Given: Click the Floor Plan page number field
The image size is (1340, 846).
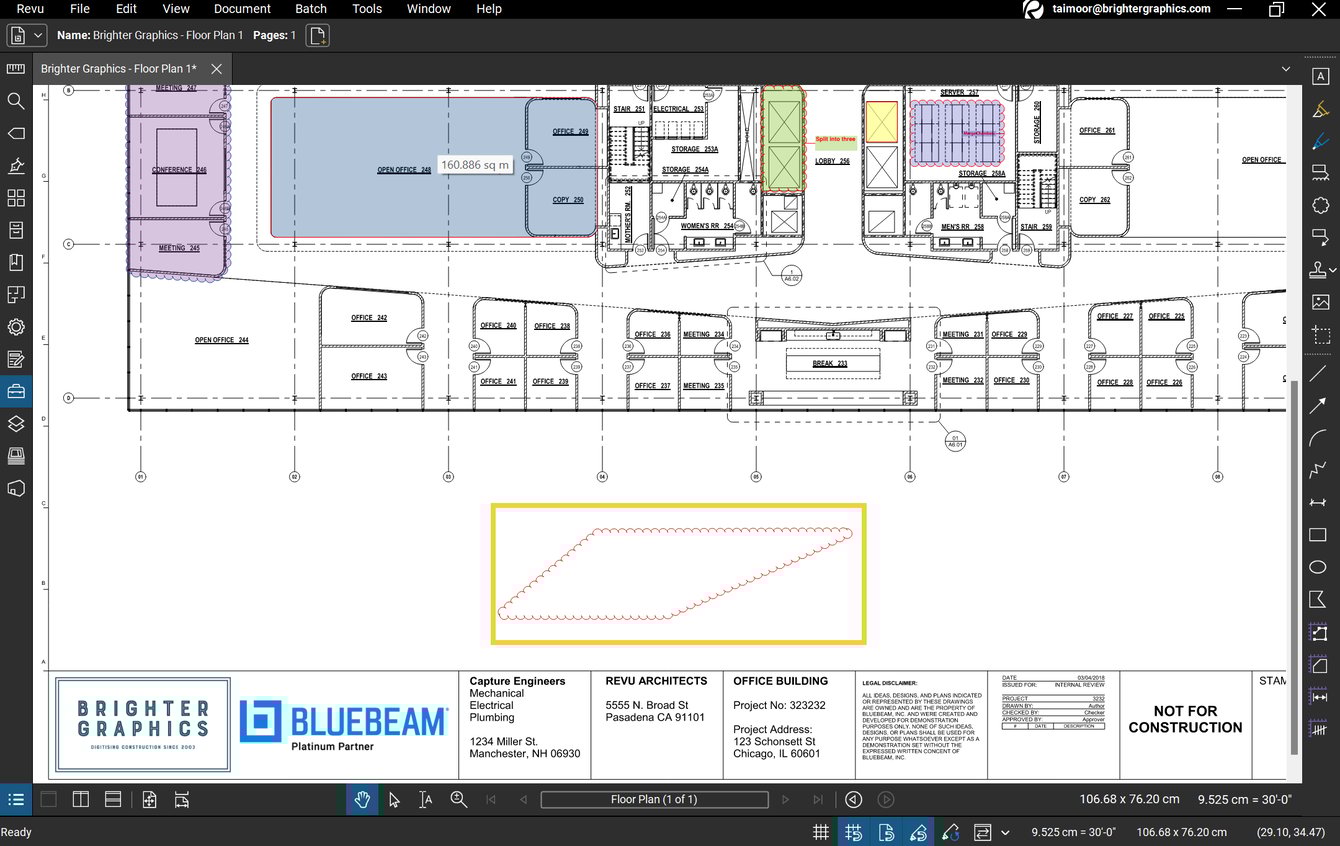Looking at the screenshot, I should (x=654, y=799).
